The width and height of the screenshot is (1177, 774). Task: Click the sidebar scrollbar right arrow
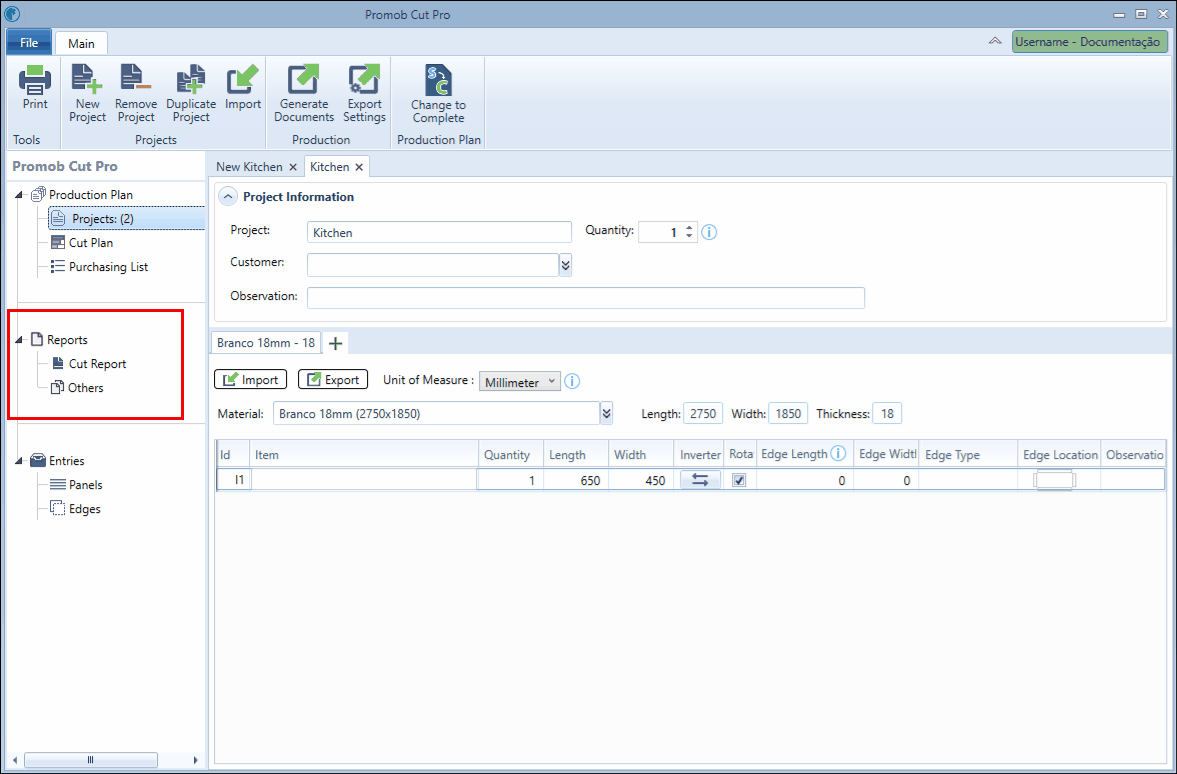(x=195, y=760)
